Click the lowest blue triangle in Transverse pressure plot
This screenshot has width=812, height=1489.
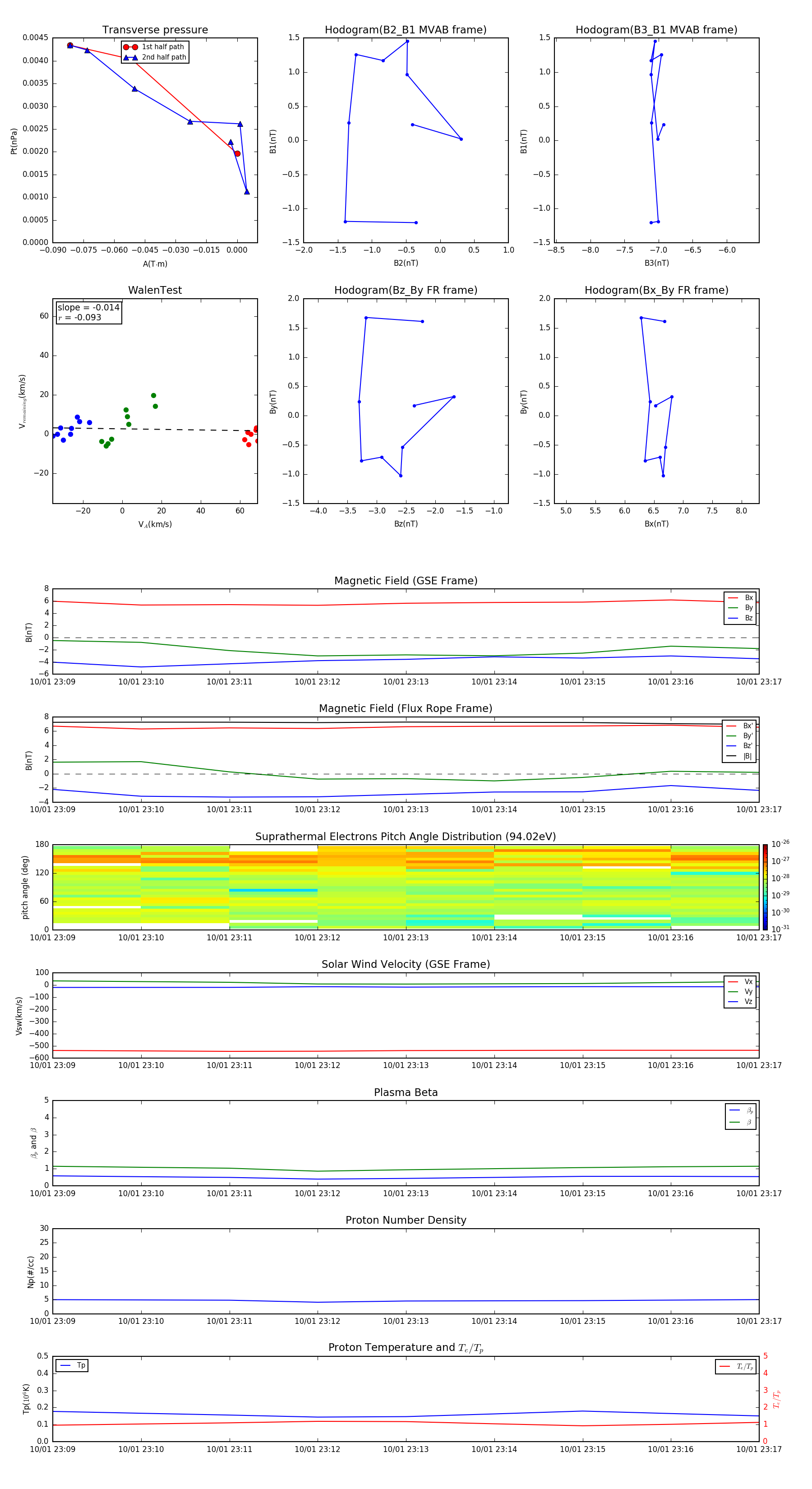coord(247,191)
